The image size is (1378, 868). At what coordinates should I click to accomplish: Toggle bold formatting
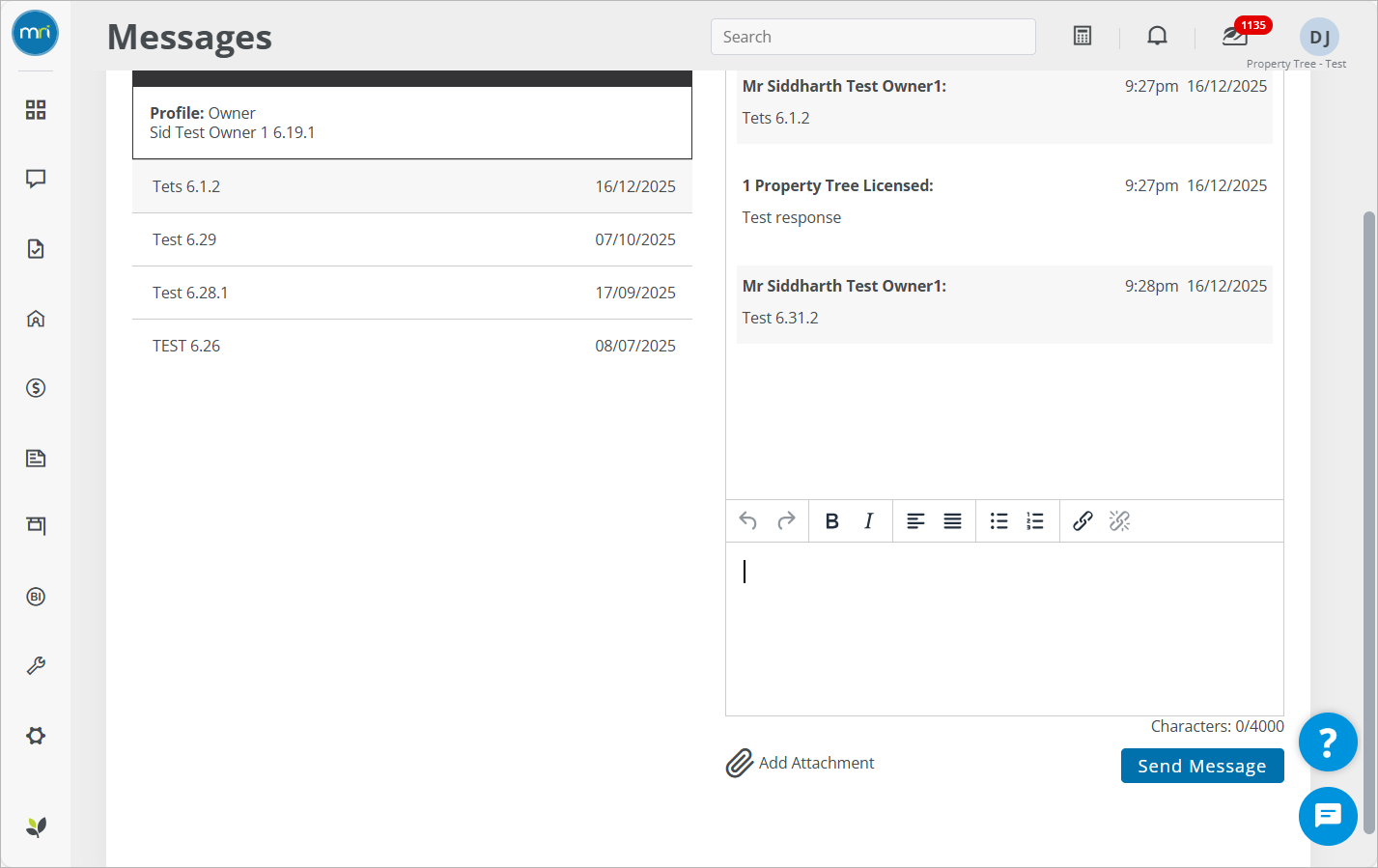click(x=831, y=521)
